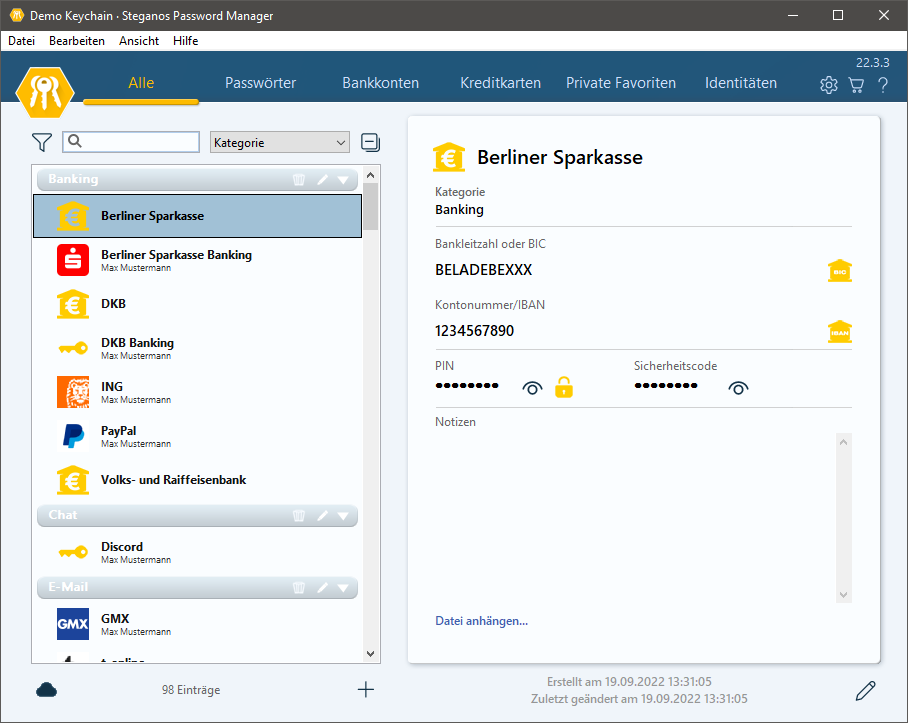Image resolution: width=908 pixels, height=723 pixels.
Task: Select the Berliner Sparkasse entry
Action: 197,216
